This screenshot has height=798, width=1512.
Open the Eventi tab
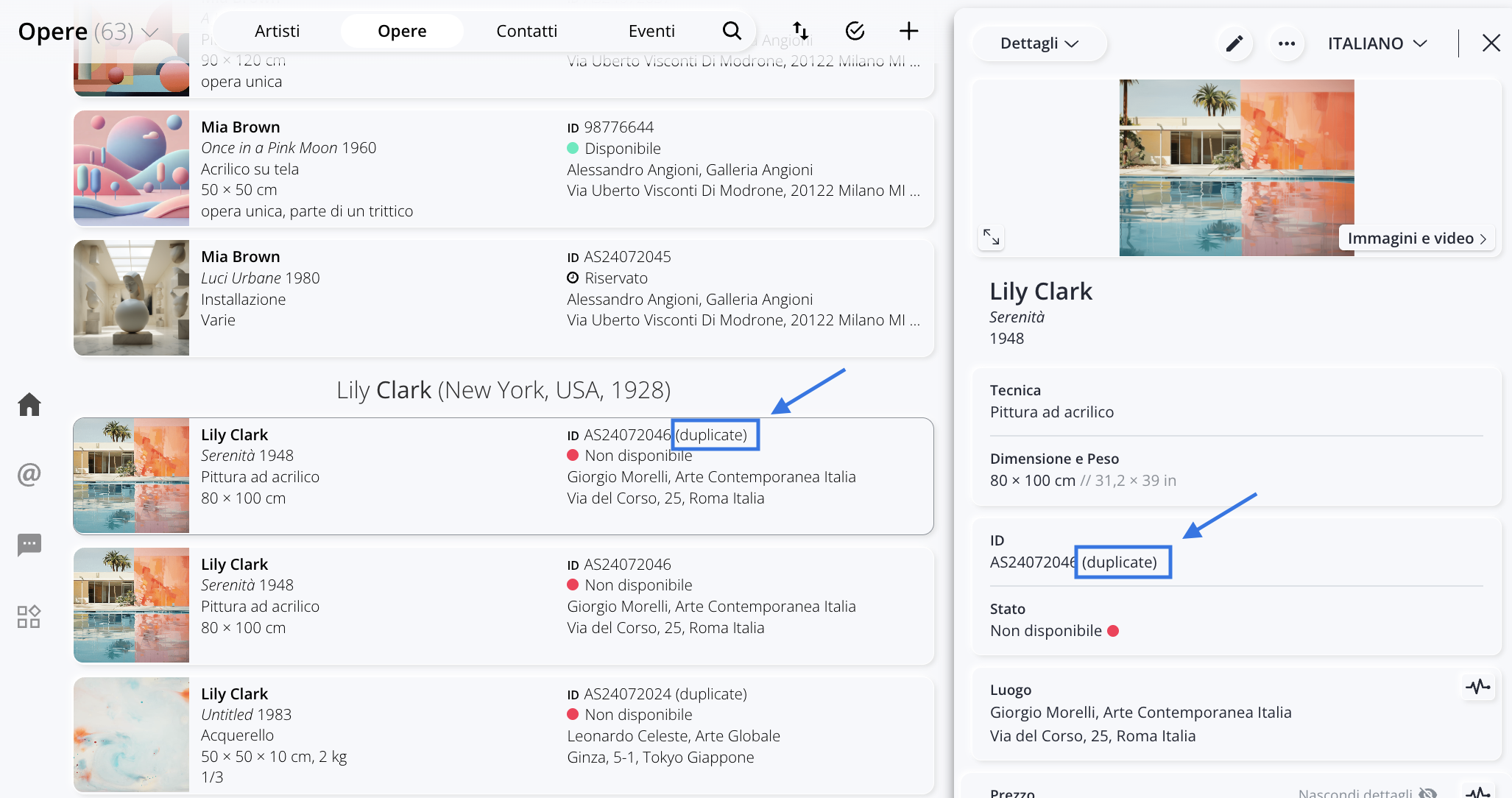click(651, 31)
